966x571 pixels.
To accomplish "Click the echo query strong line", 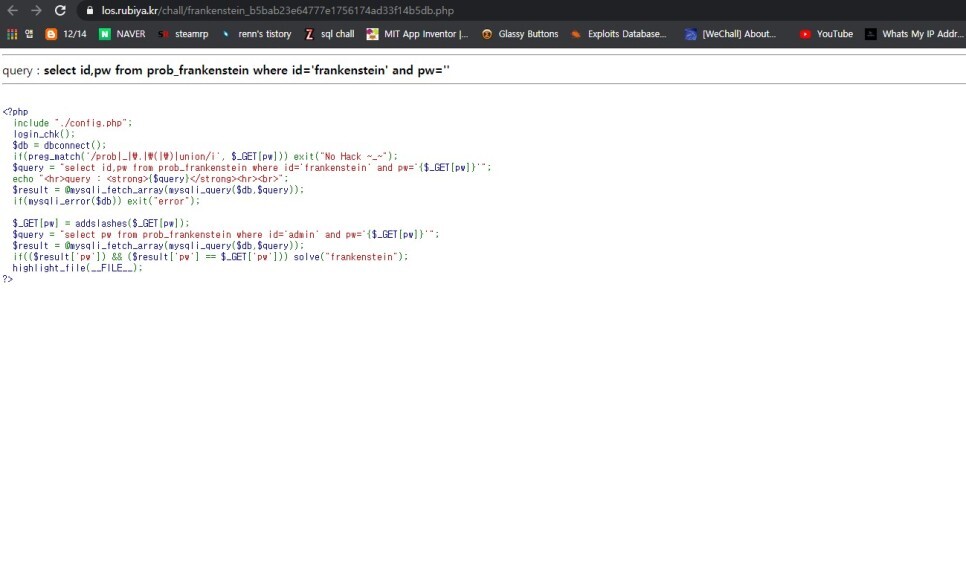I will point(150,179).
